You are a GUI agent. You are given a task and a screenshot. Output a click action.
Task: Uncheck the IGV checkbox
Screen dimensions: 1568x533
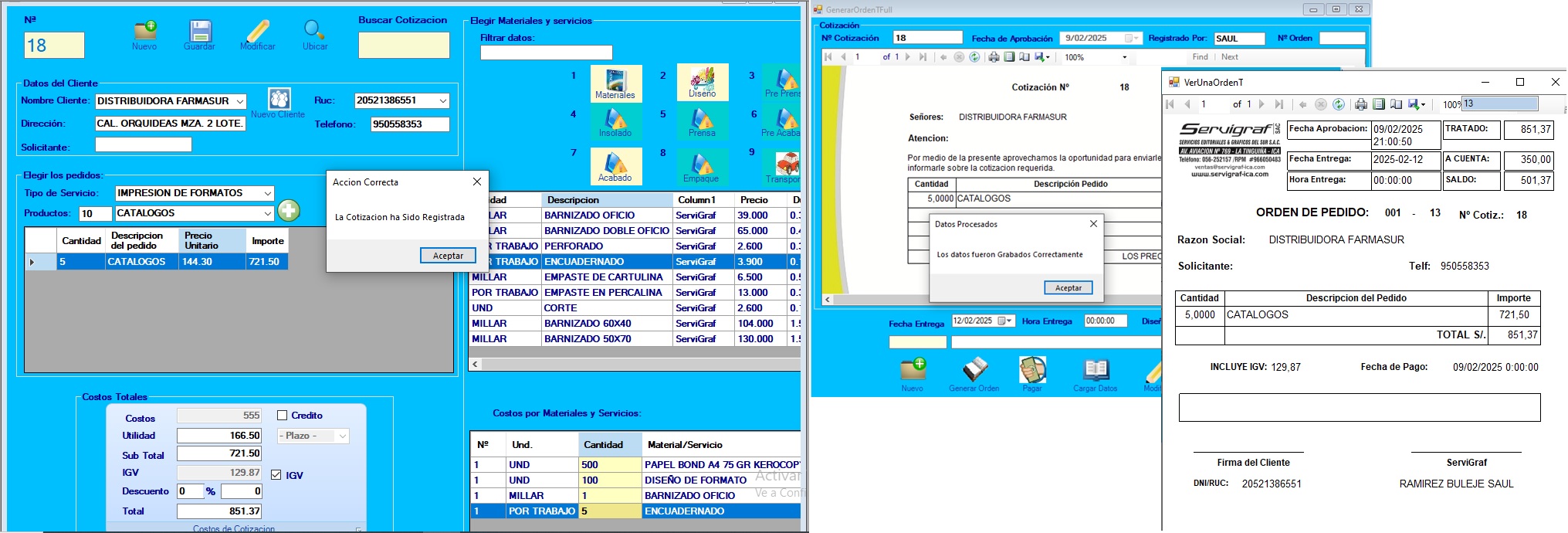pyautogui.click(x=276, y=475)
